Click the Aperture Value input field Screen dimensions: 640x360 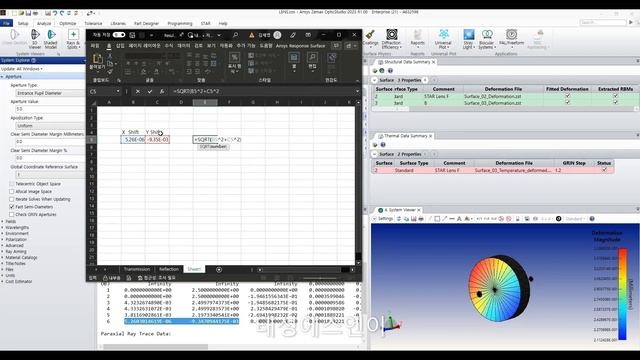51,109
